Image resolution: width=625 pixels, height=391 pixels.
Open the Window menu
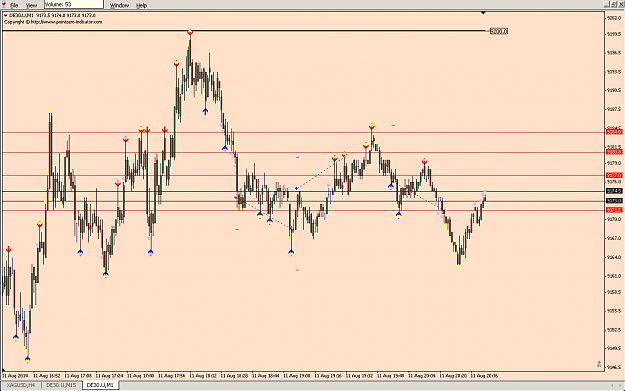click(119, 5)
